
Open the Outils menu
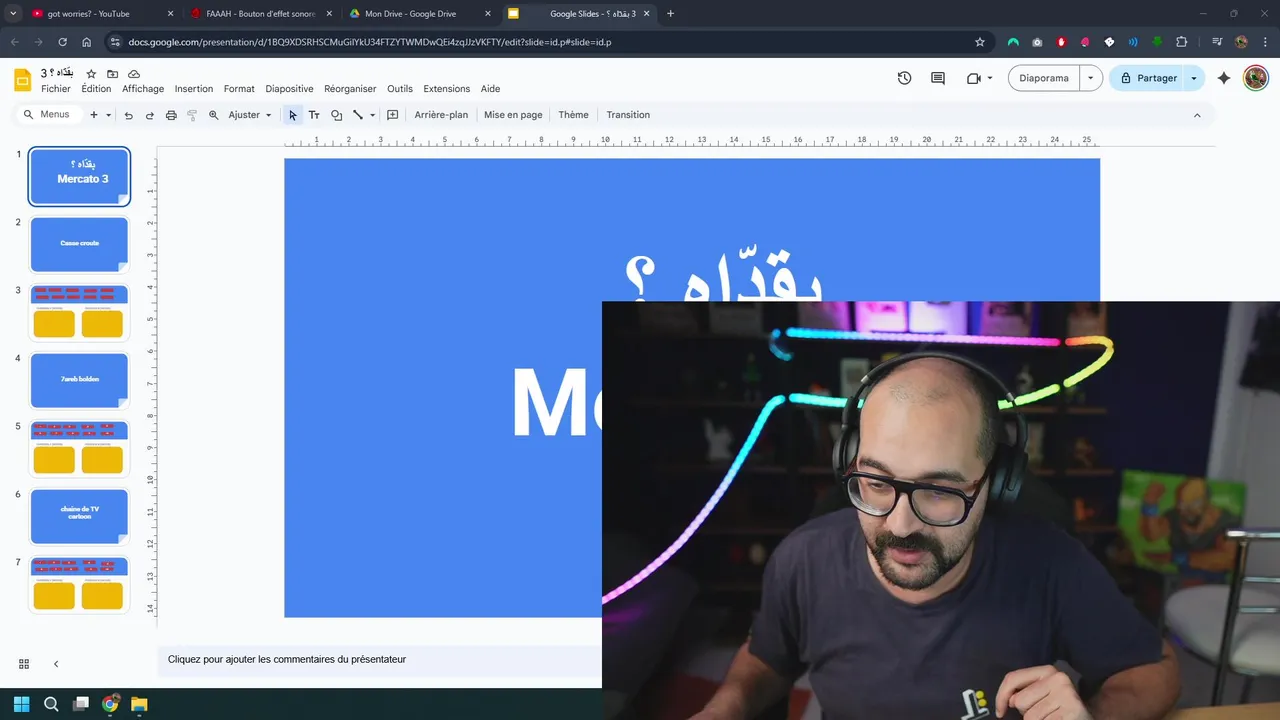(400, 89)
